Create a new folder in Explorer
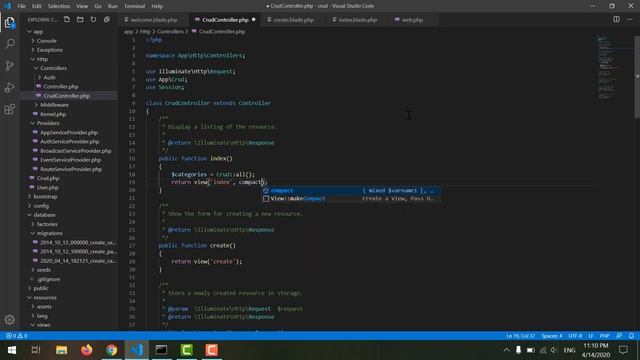 (x=80, y=20)
